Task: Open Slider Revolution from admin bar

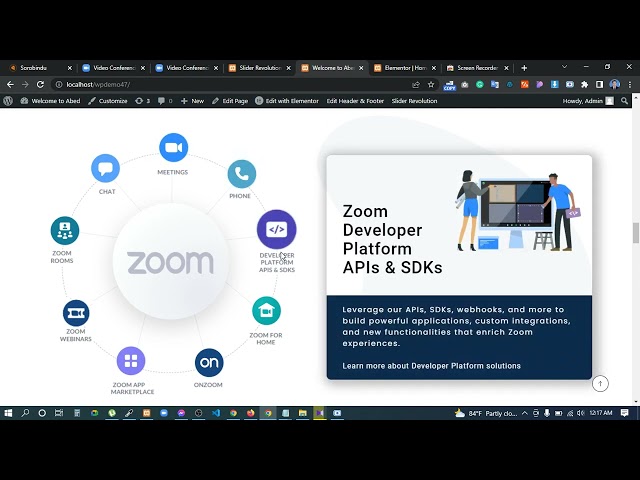Action: [414, 101]
